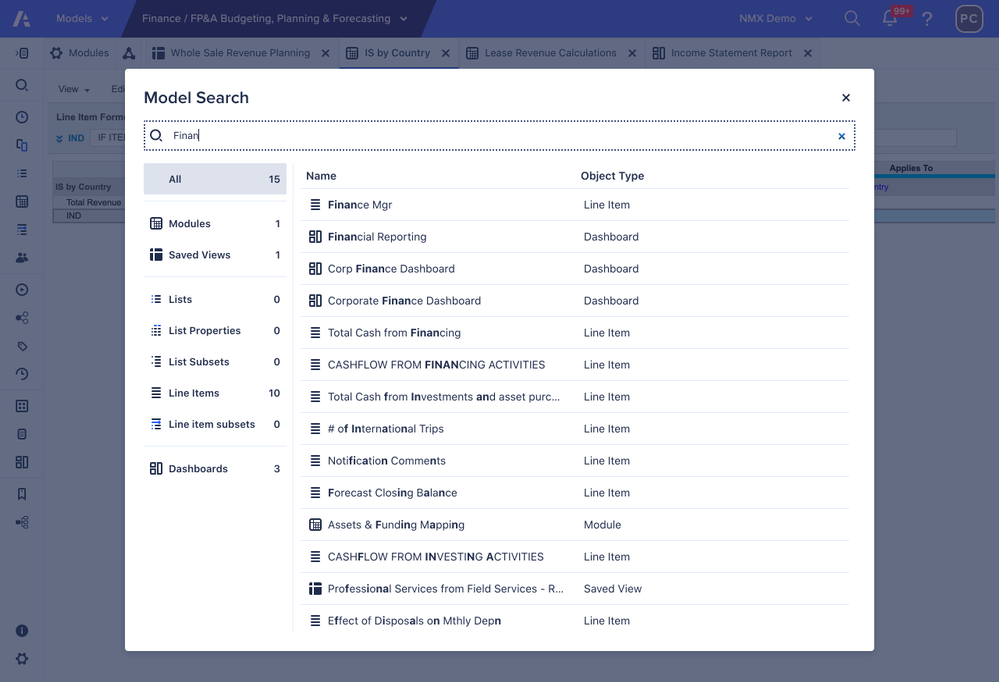The height and width of the screenshot is (682, 999).
Task: Close the Whole Sale Revenue Planning tab
Action: coord(326,53)
